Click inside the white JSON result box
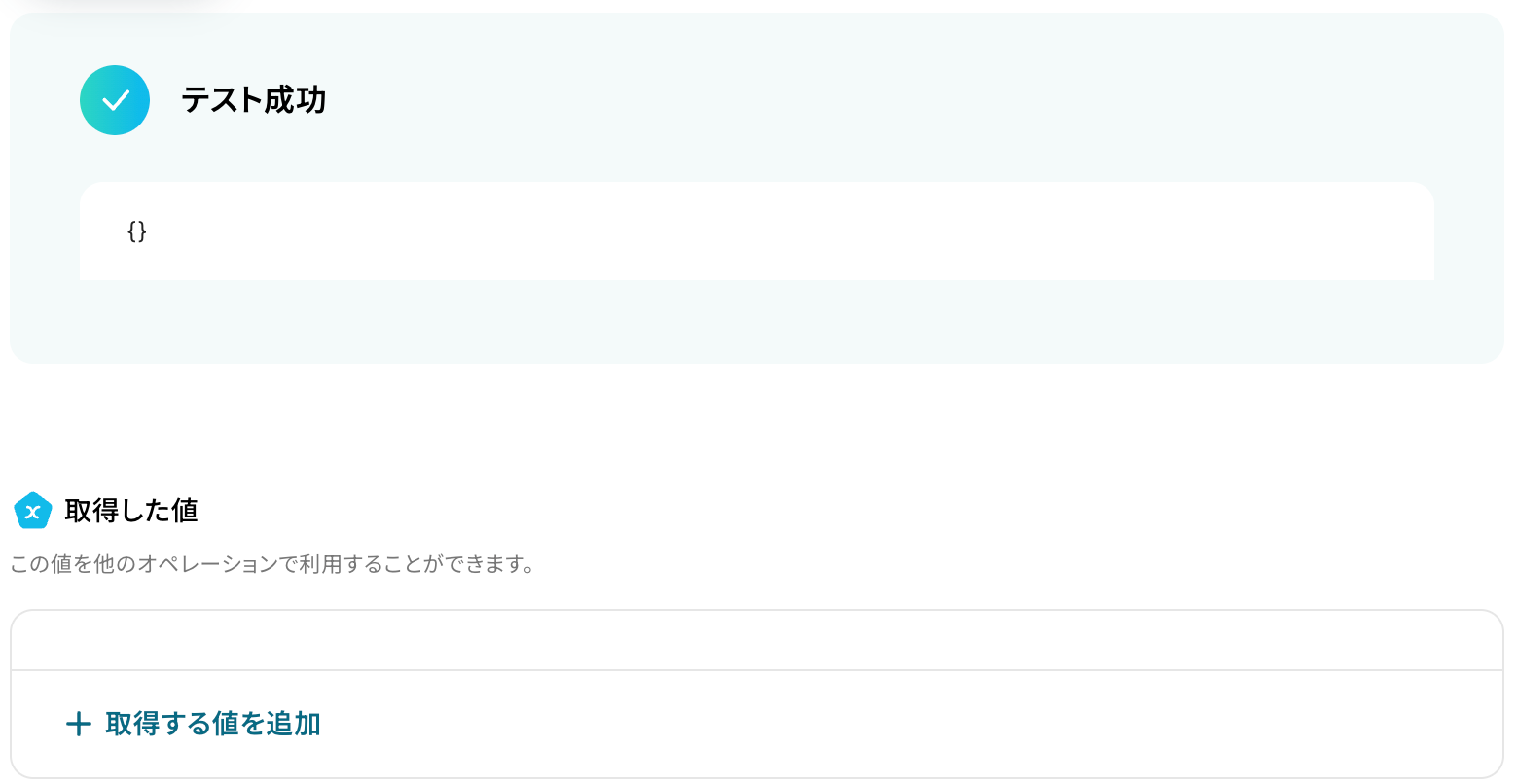This screenshot has height=784, width=1516. [x=757, y=232]
